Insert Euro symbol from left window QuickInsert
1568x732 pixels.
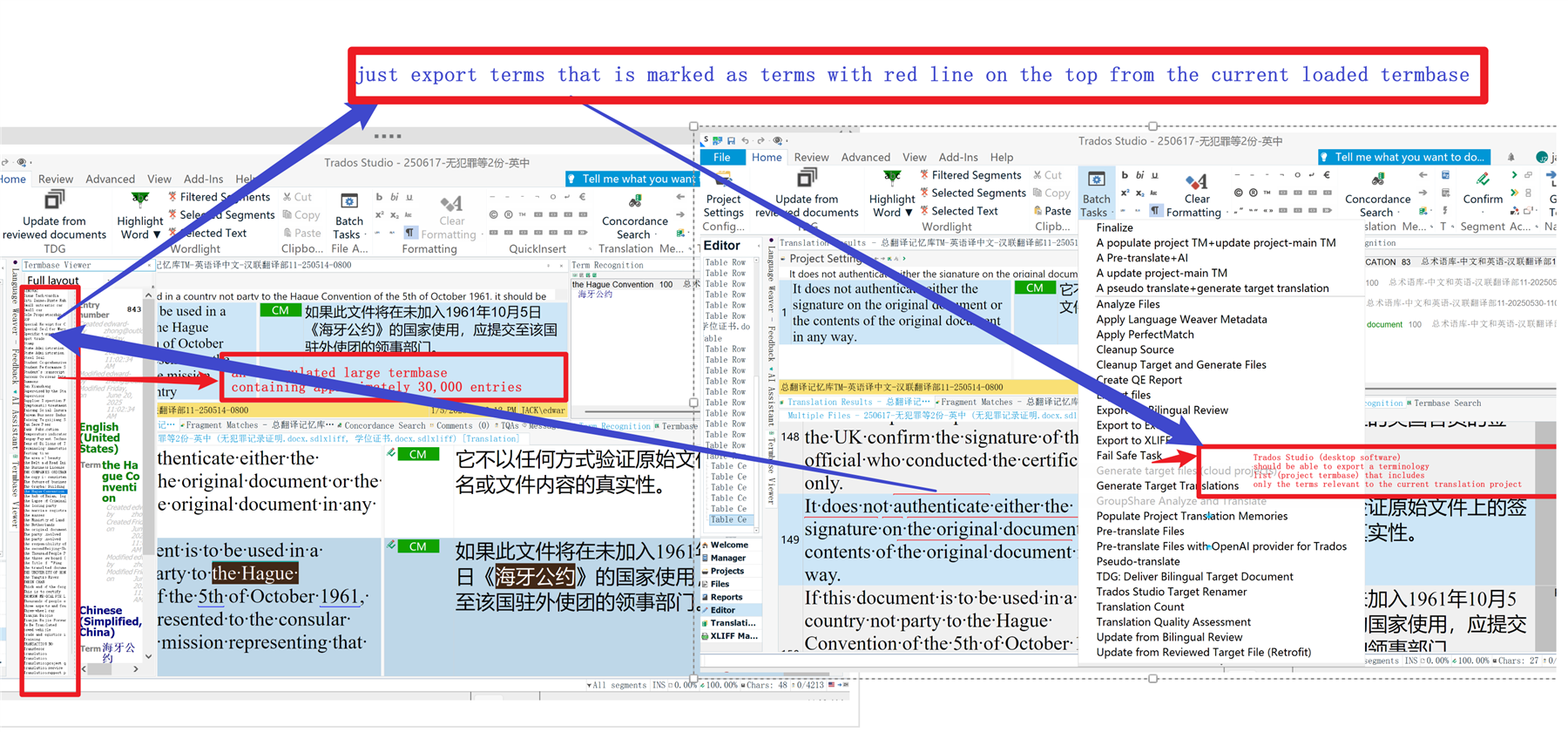[582, 197]
